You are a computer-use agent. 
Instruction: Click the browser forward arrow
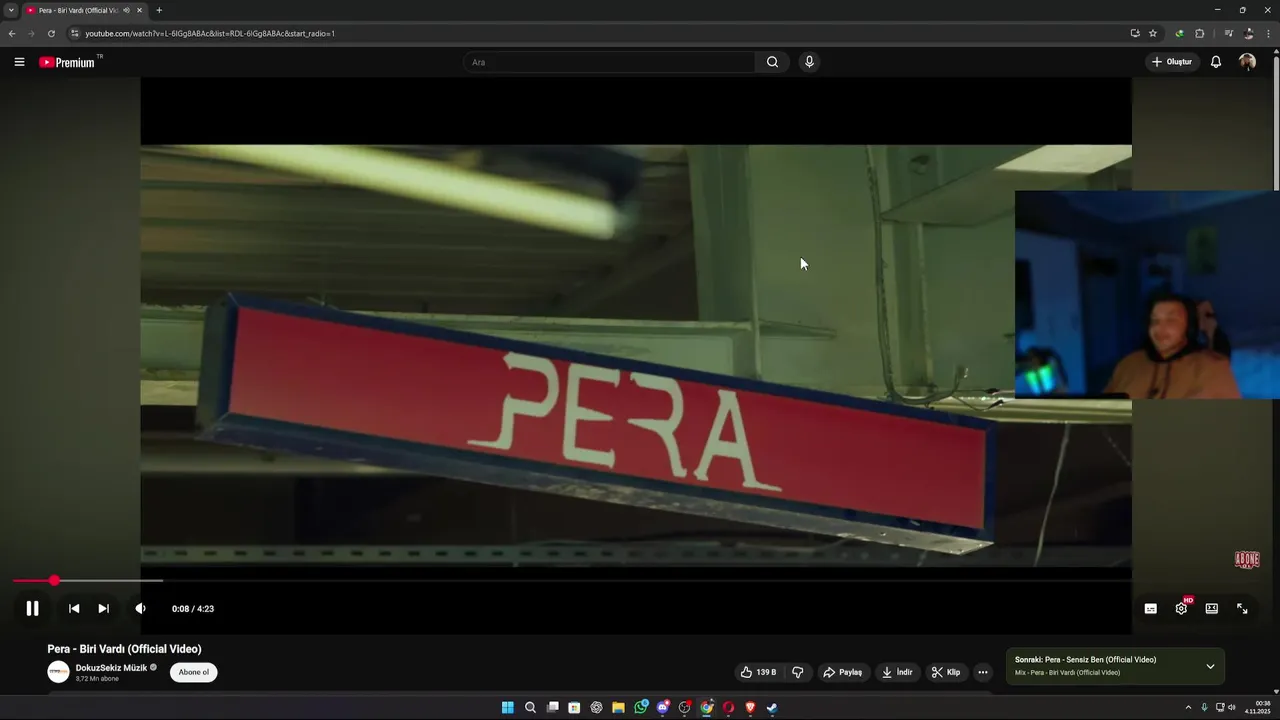click(31, 33)
